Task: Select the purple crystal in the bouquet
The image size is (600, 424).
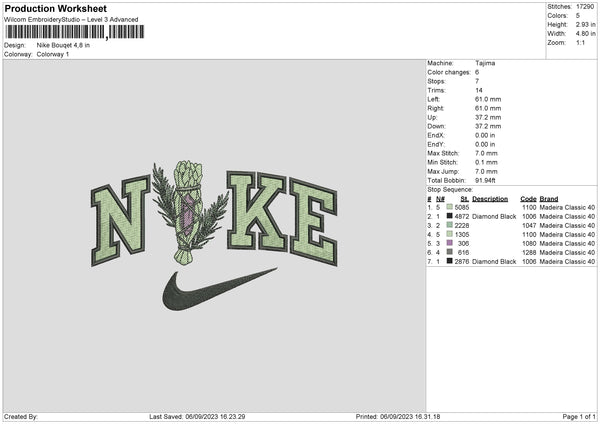Action: (188, 214)
